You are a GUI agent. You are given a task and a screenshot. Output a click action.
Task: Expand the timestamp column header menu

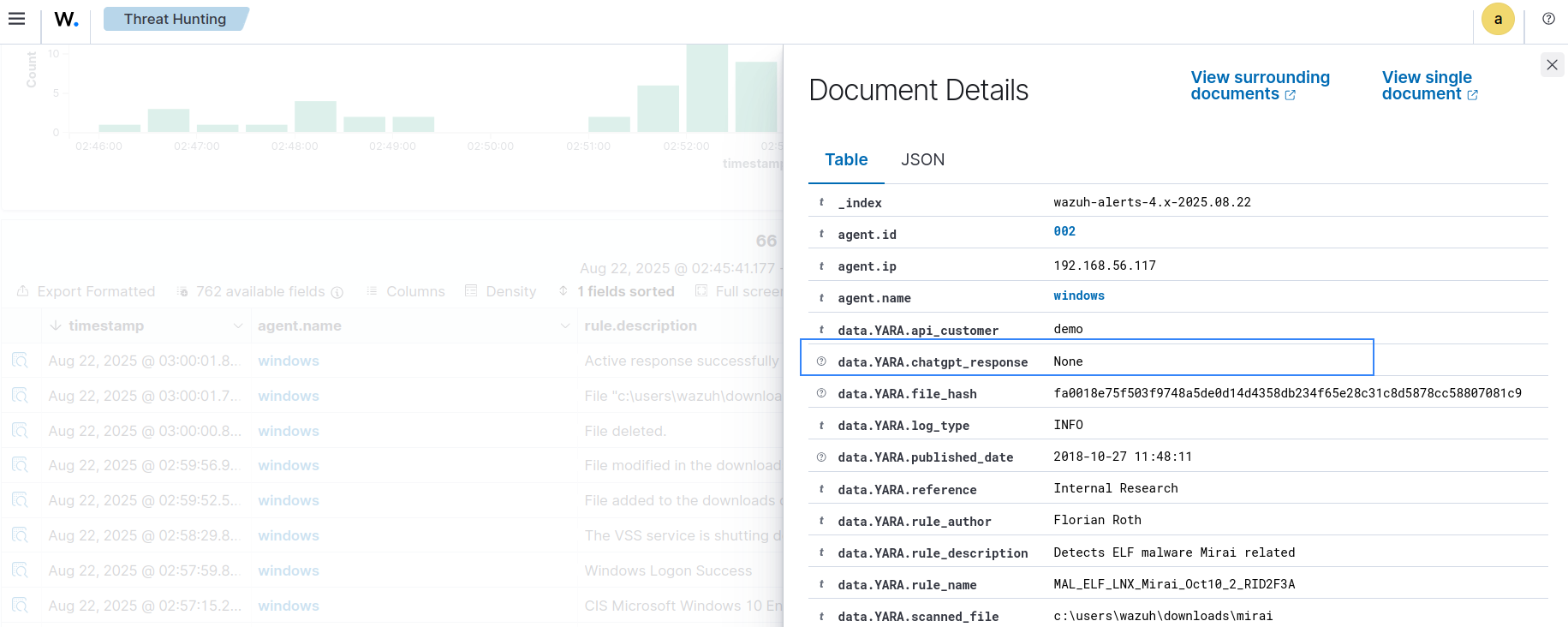[237, 325]
